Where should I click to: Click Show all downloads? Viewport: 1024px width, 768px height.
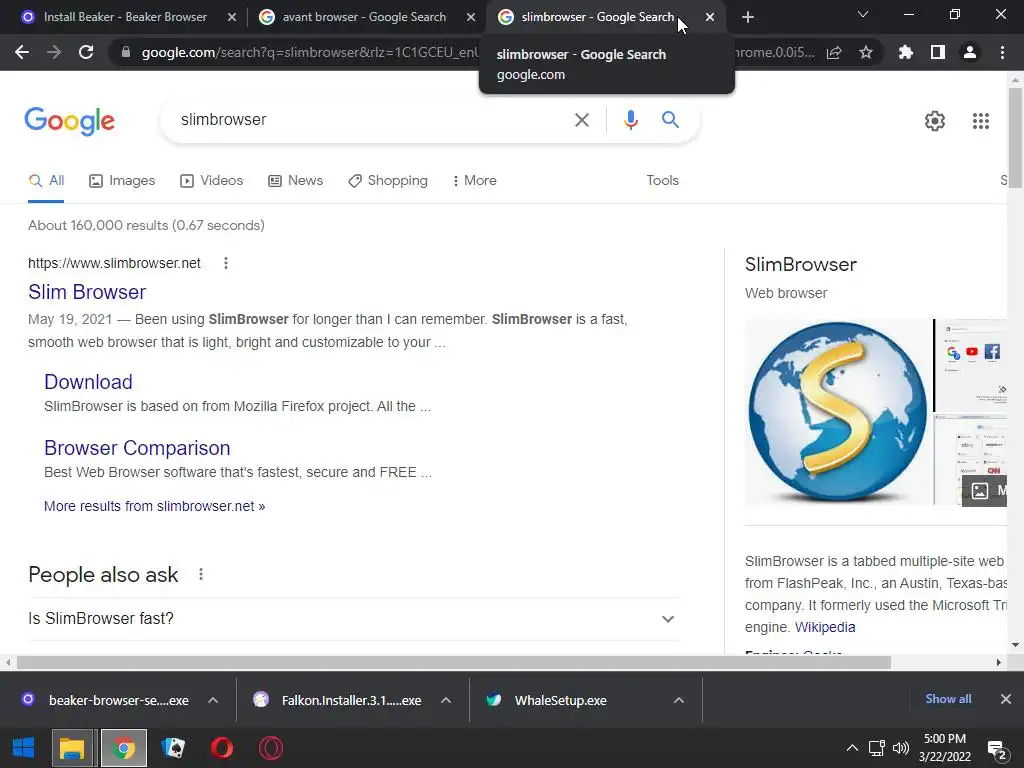[x=948, y=699]
